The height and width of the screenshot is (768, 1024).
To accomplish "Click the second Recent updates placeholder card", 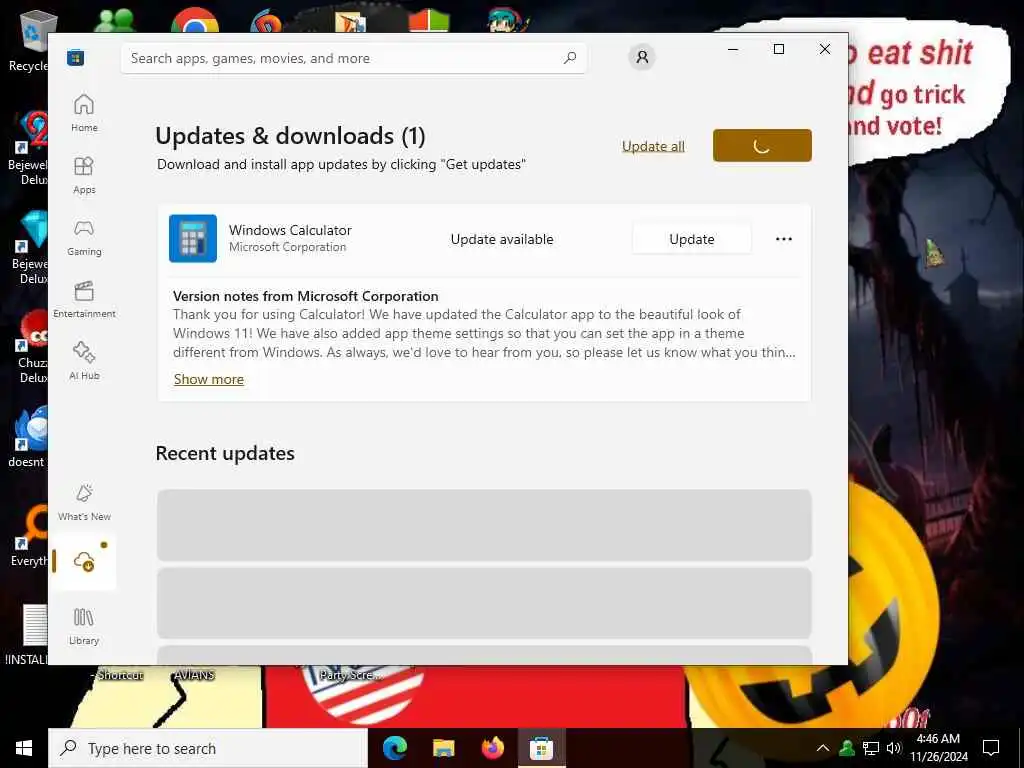I will [x=484, y=603].
